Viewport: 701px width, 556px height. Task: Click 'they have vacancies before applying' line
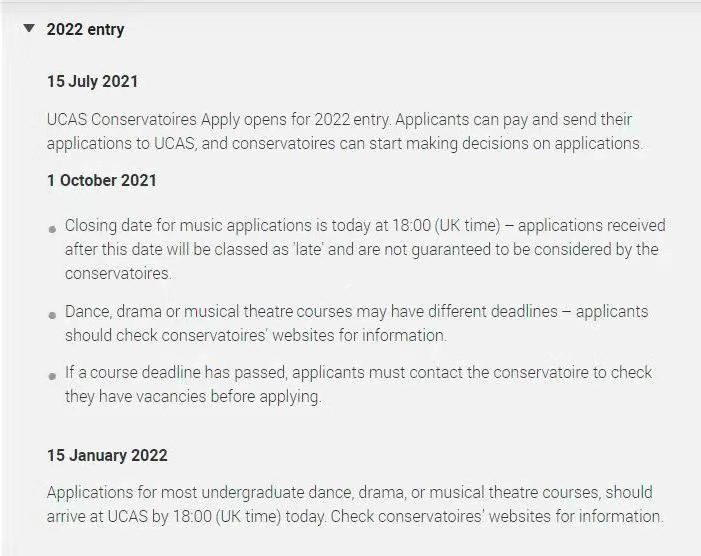(x=193, y=396)
